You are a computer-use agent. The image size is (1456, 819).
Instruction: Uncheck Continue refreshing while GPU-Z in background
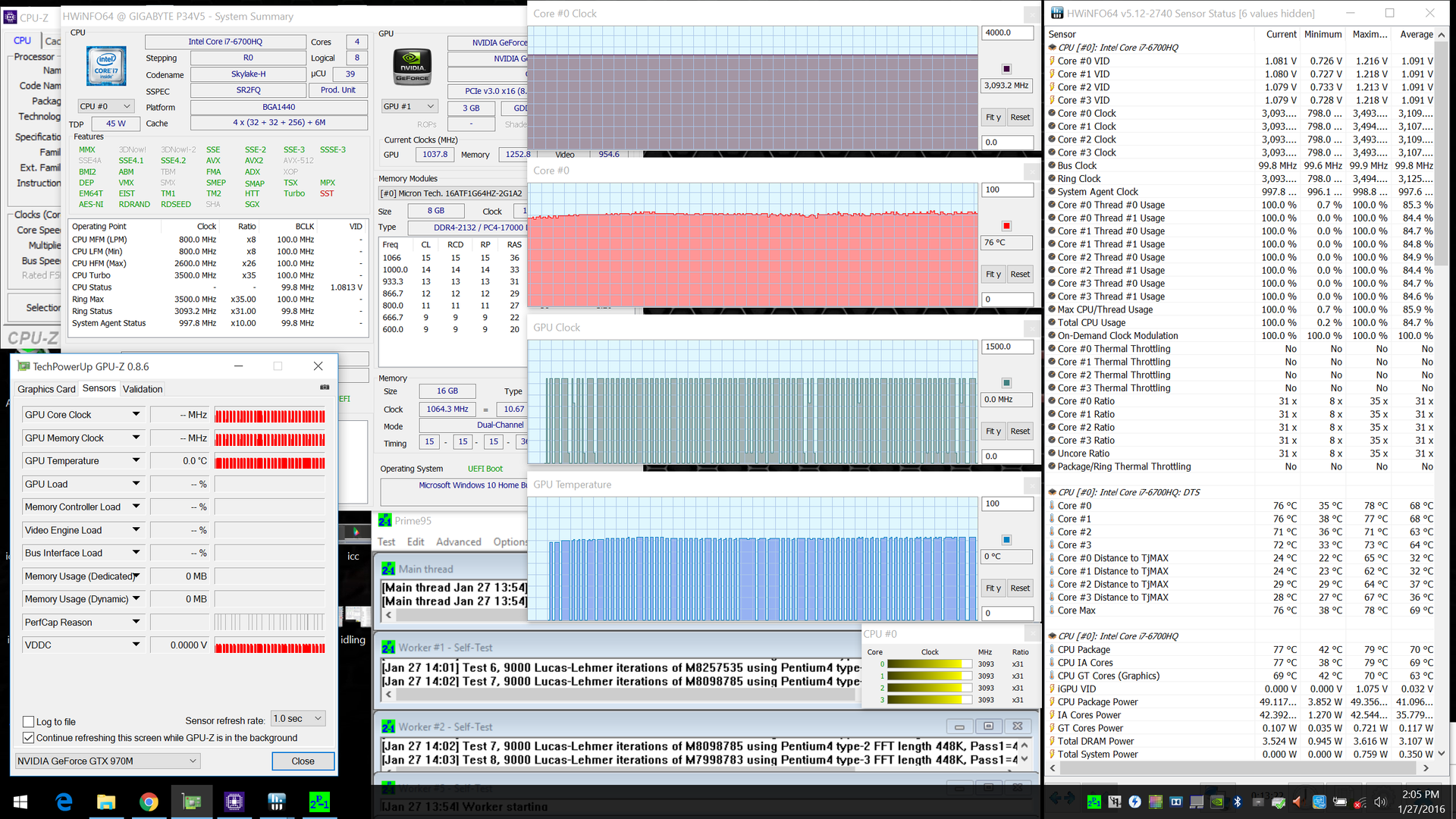(29, 738)
